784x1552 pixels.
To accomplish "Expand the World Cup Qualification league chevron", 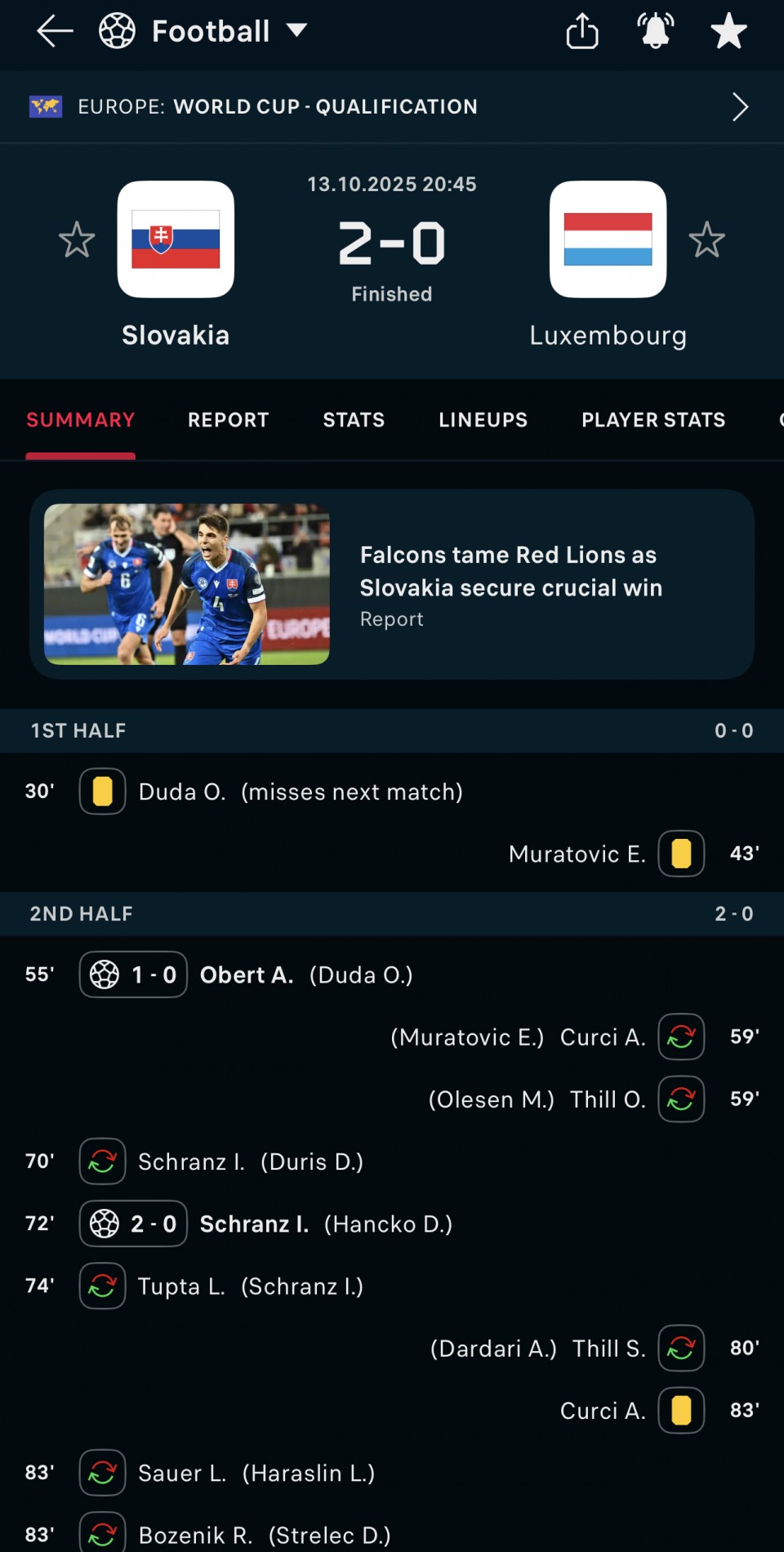I will (740, 107).
